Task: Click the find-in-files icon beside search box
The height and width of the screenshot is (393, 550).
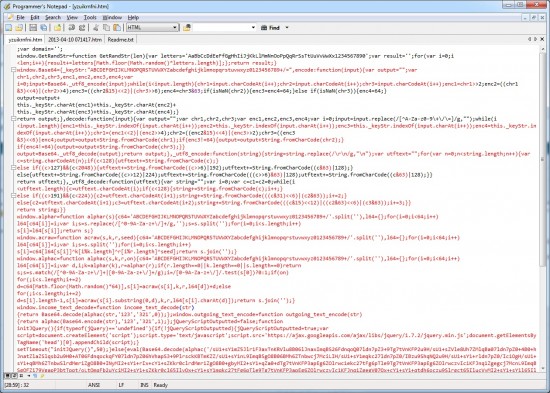Action: [x=187, y=27]
